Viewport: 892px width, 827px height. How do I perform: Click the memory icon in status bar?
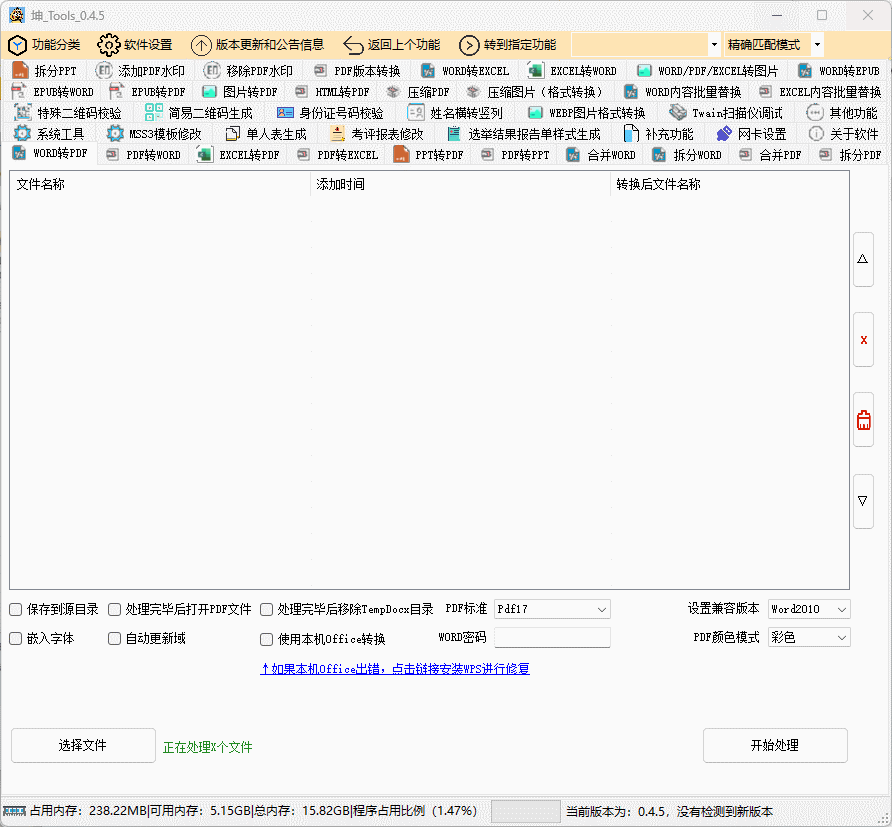(14, 811)
